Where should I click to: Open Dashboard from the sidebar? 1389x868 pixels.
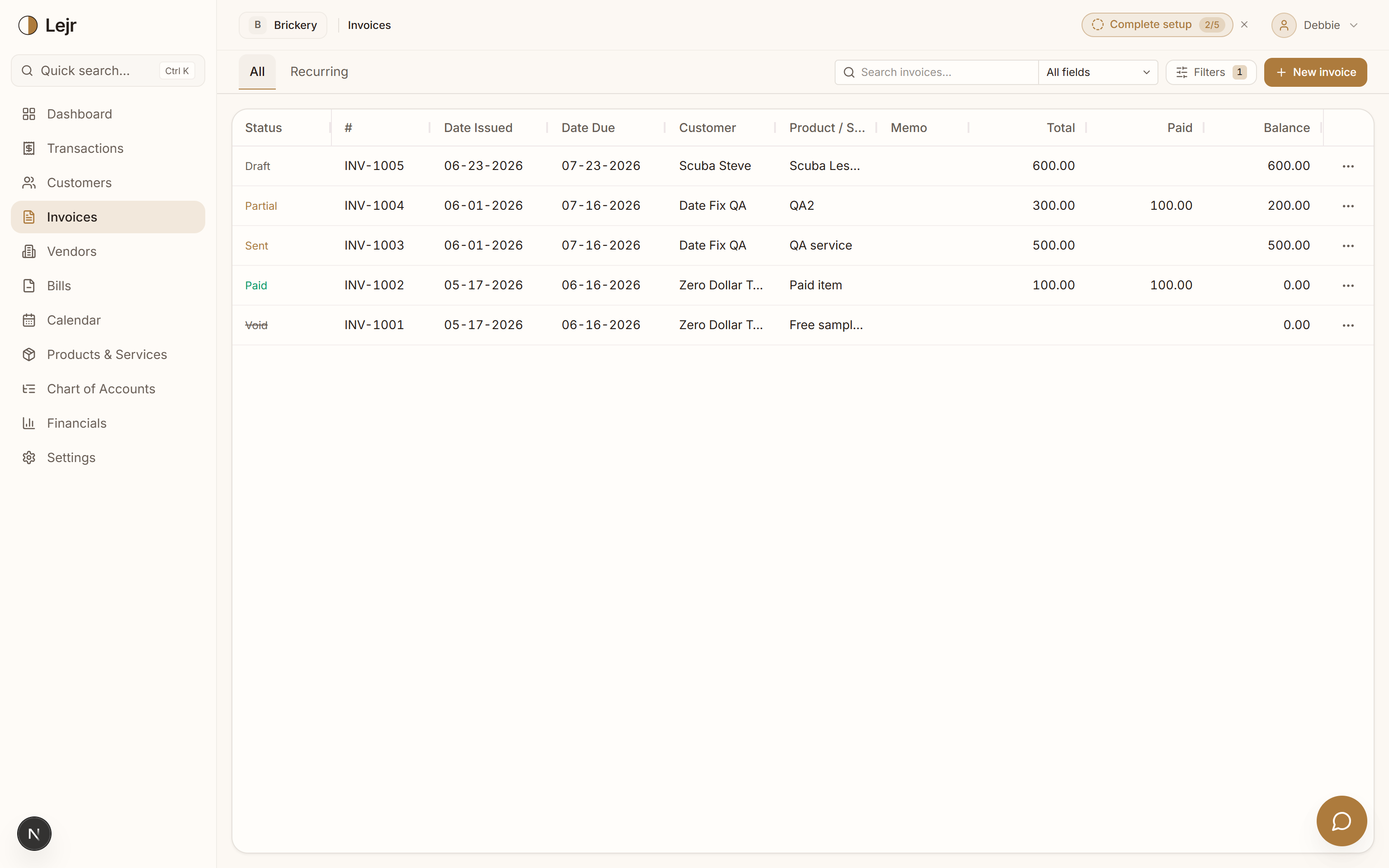click(108, 113)
